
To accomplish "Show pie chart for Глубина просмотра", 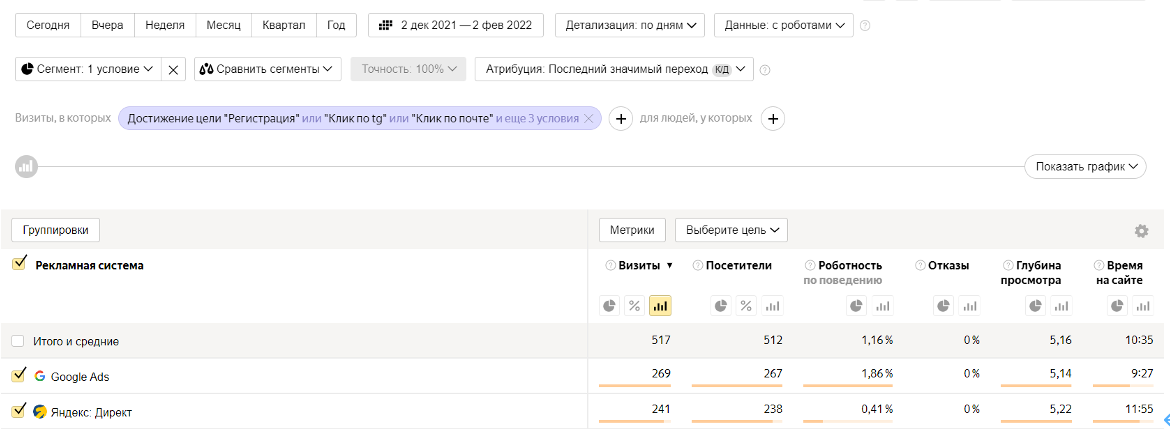I will point(1036,305).
